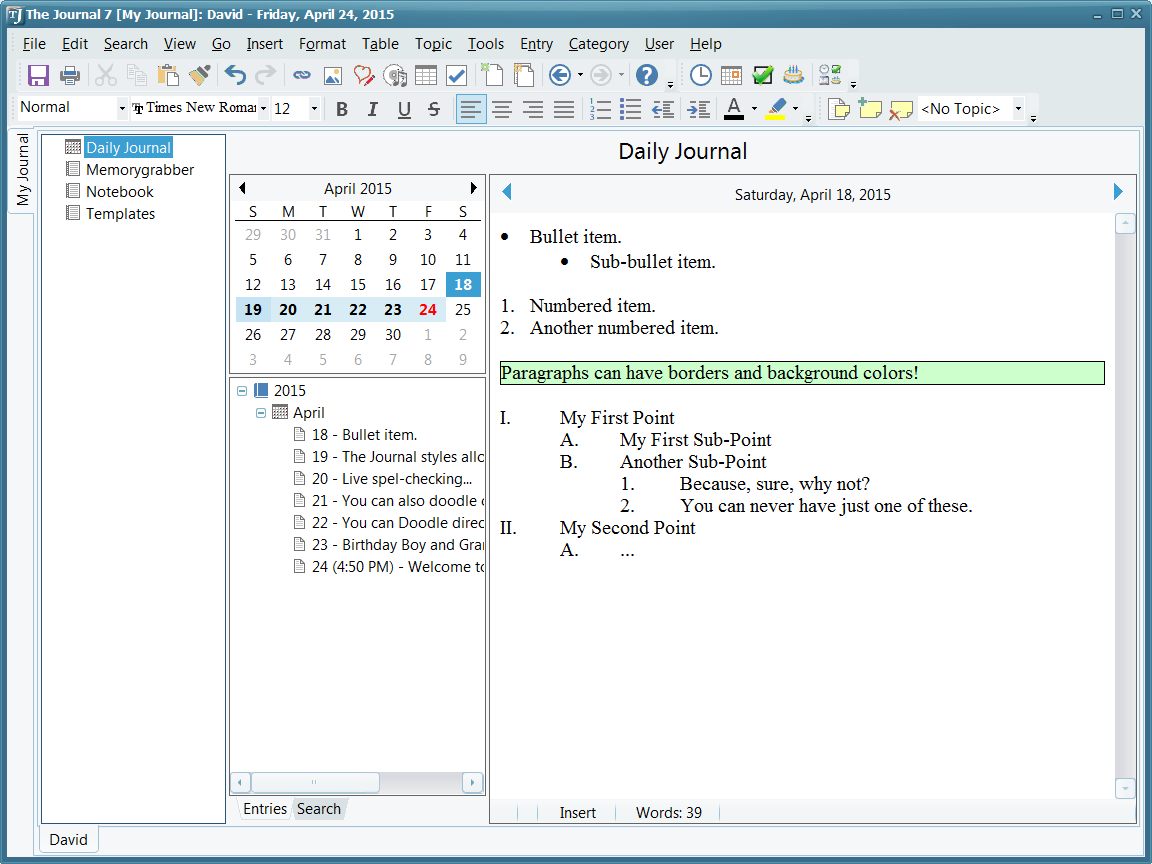Select April 22 in the calendar
Image resolution: width=1152 pixels, height=864 pixels.
click(358, 310)
